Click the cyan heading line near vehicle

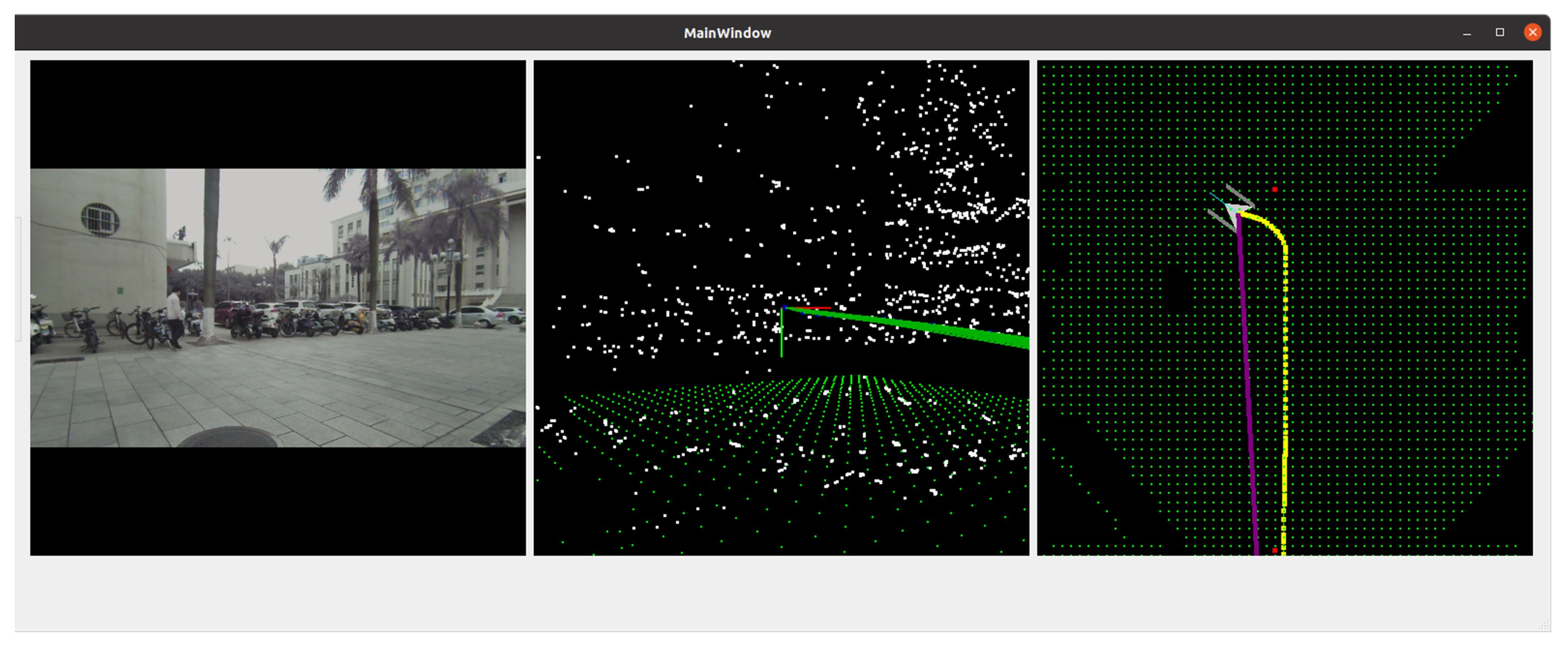(1219, 199)
